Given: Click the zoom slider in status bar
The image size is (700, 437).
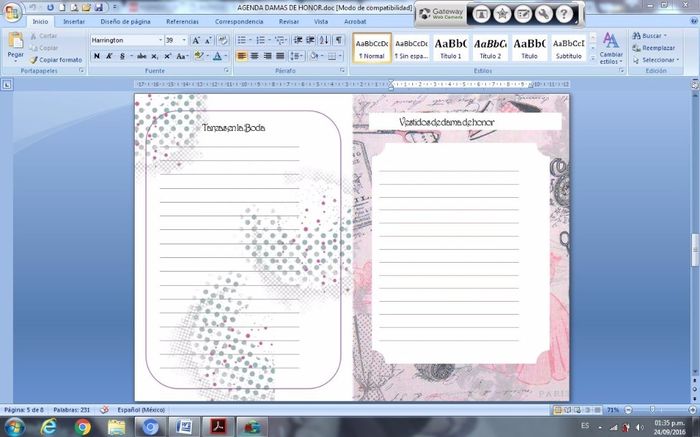Looking at the screenshot, I should (650, 410).
